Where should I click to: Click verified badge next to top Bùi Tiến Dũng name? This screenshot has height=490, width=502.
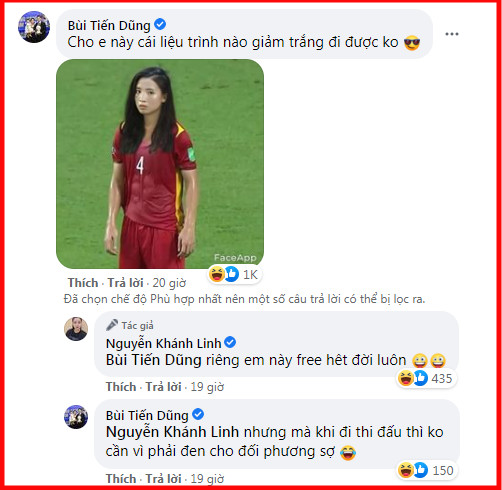coord(160,24)
